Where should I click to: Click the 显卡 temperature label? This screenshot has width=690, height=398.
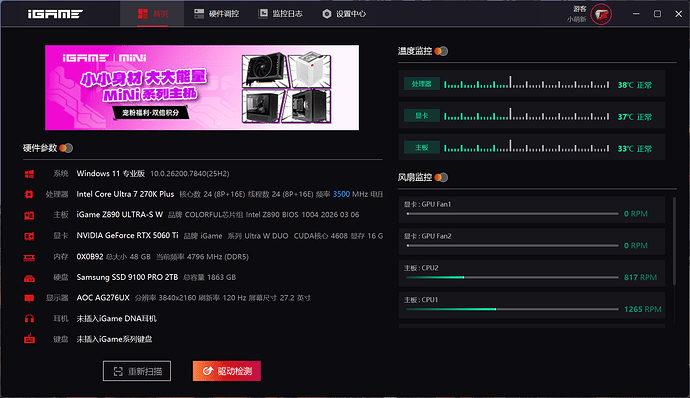[422, 115]
